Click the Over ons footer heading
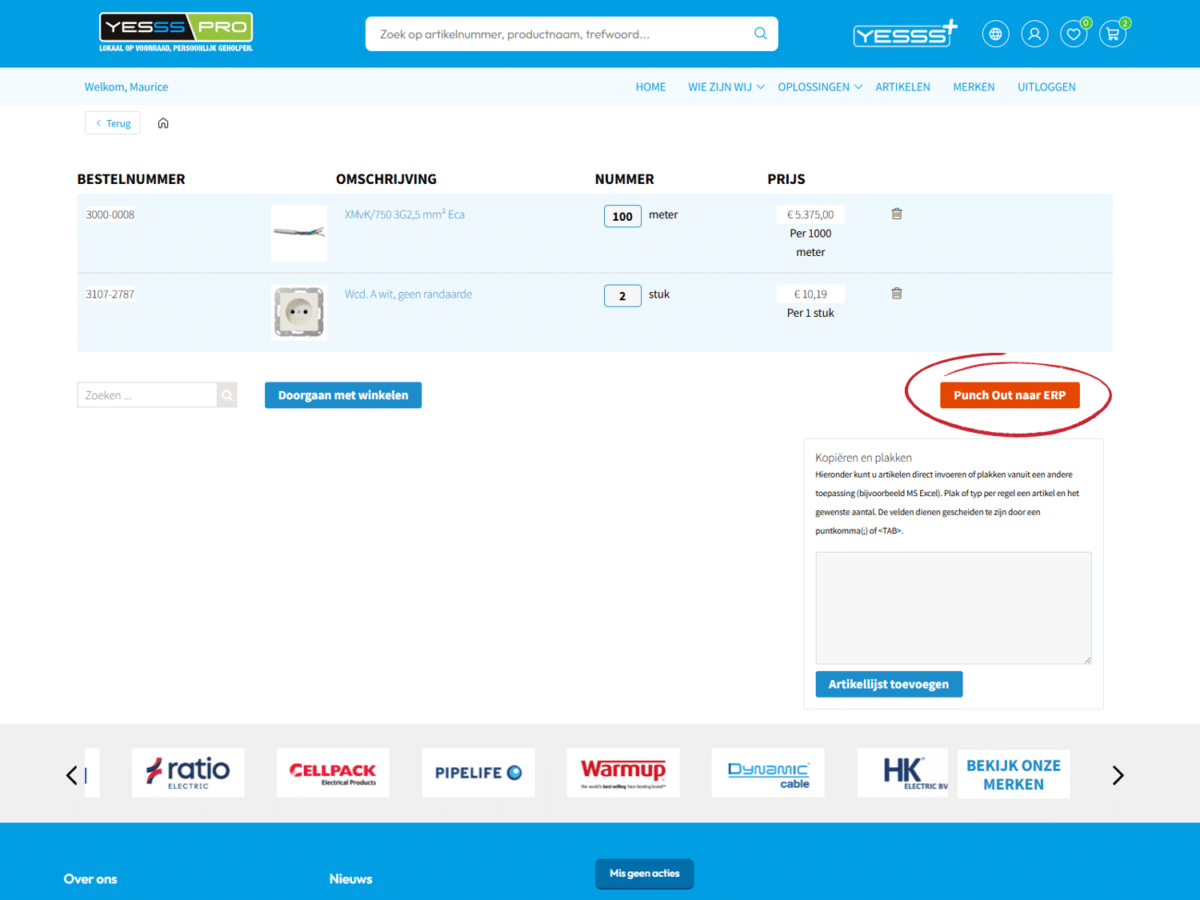This screenshot has height=900, width=1200. click(90, 879)
